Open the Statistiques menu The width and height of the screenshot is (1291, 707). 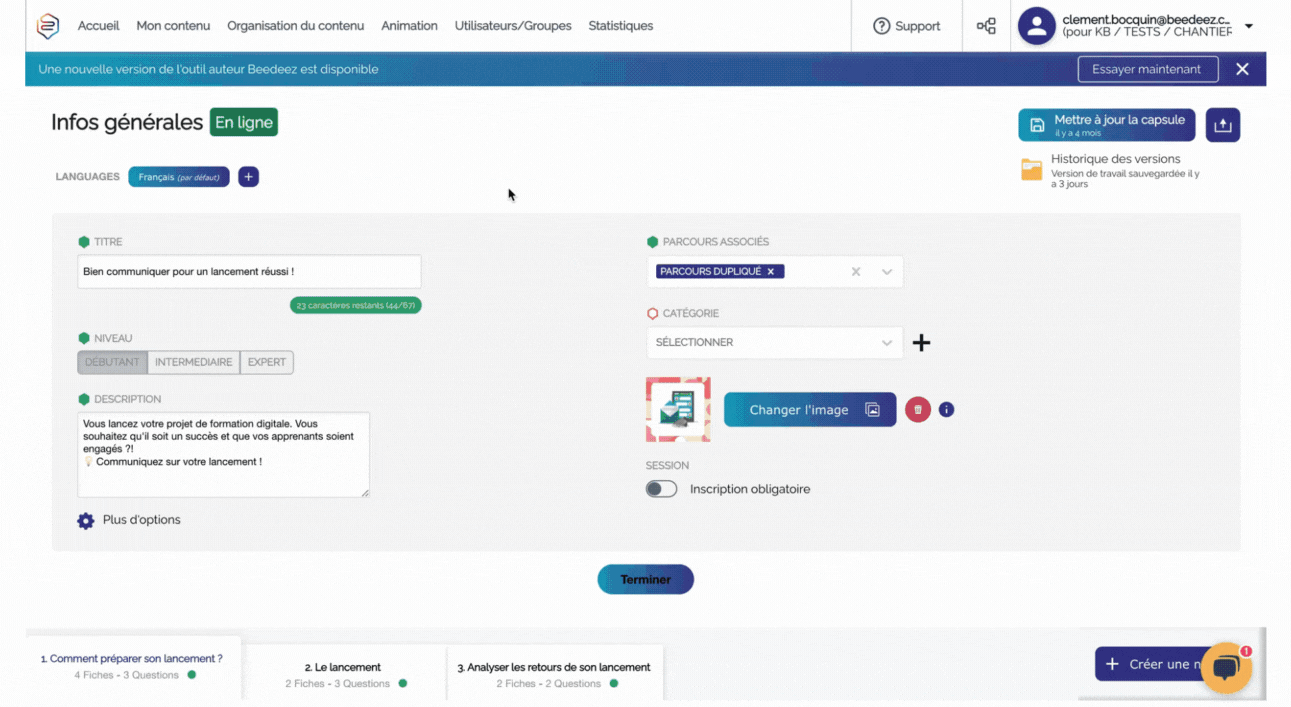620,26
